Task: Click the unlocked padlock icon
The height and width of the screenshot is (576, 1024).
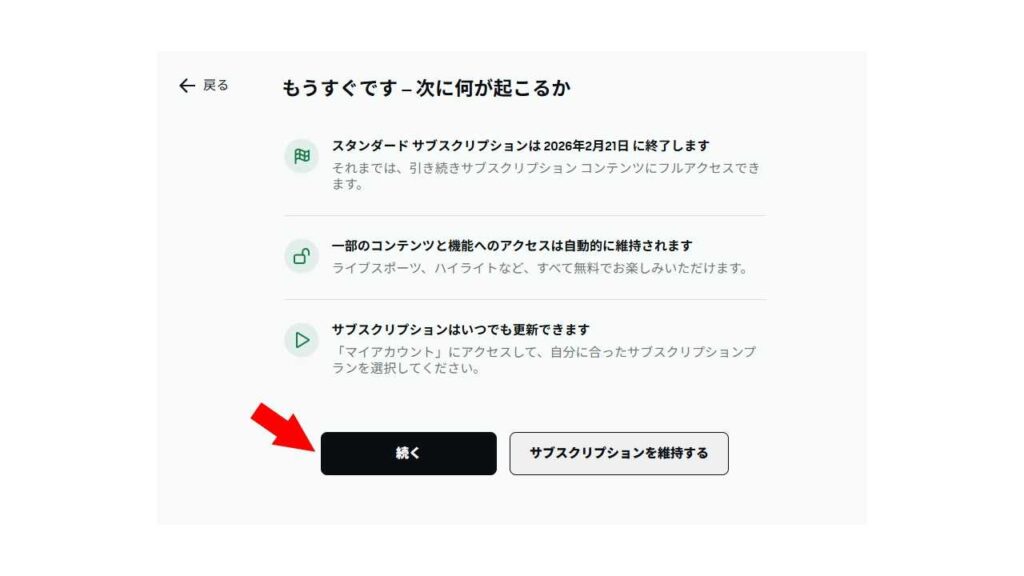Action: pos(302,256)
